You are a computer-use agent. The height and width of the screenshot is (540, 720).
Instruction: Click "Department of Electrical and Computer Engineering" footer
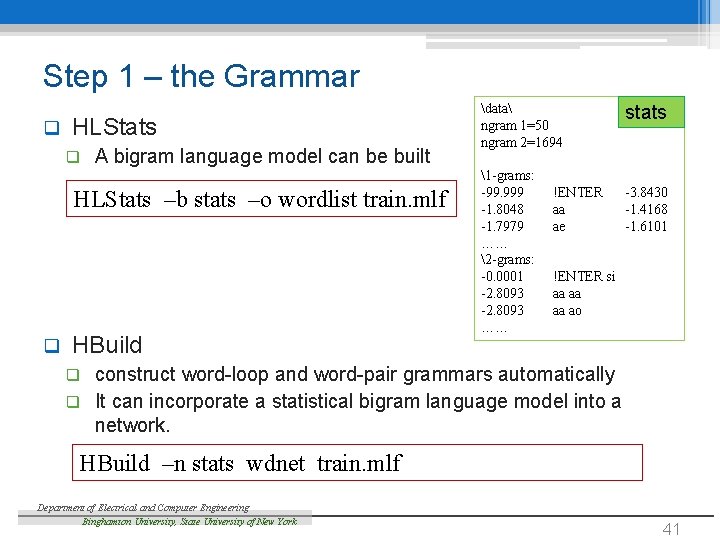(x=143, y=507)
